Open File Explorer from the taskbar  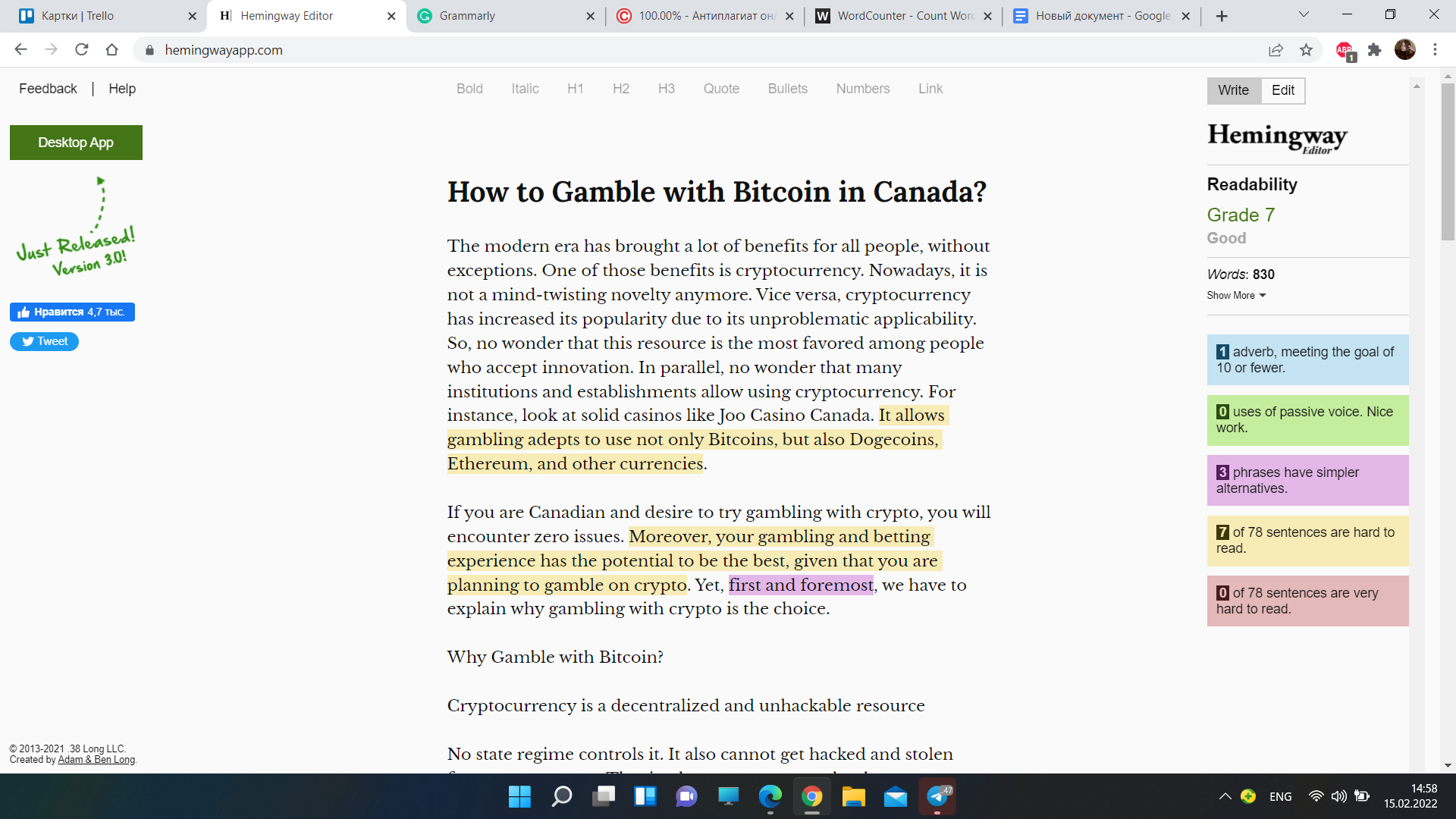[x=854, y=796]
